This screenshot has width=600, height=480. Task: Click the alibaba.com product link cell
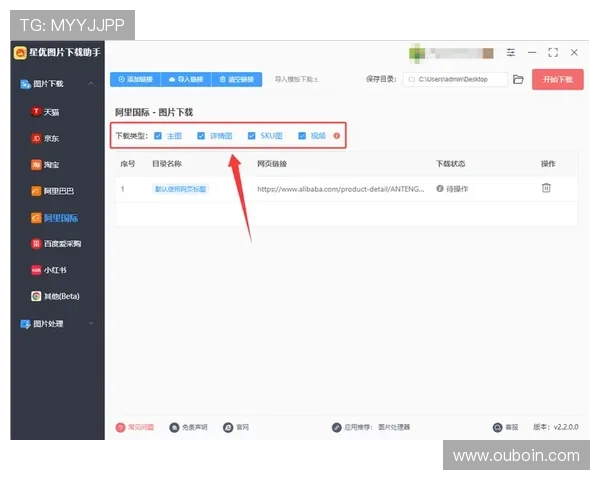(341, 189)
